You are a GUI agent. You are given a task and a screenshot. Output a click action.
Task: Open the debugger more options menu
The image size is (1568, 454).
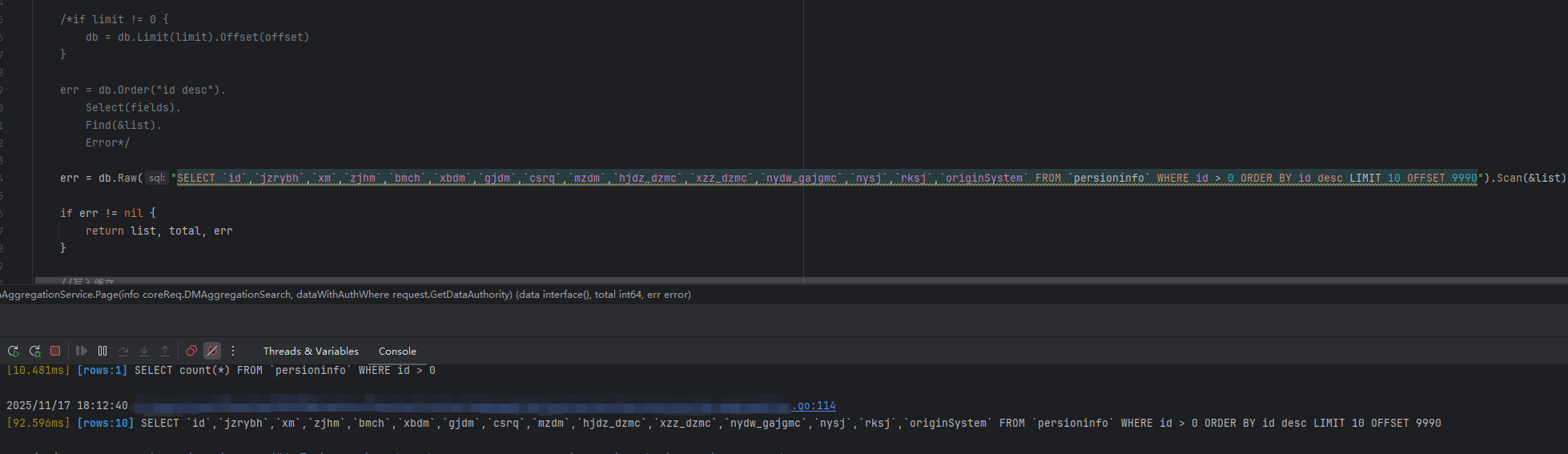[x=233, y=351]
